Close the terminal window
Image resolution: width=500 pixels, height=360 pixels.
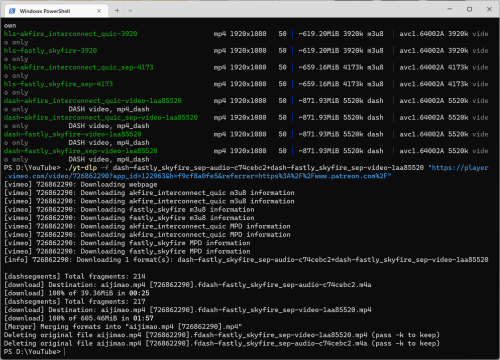[x=489, y=9]
